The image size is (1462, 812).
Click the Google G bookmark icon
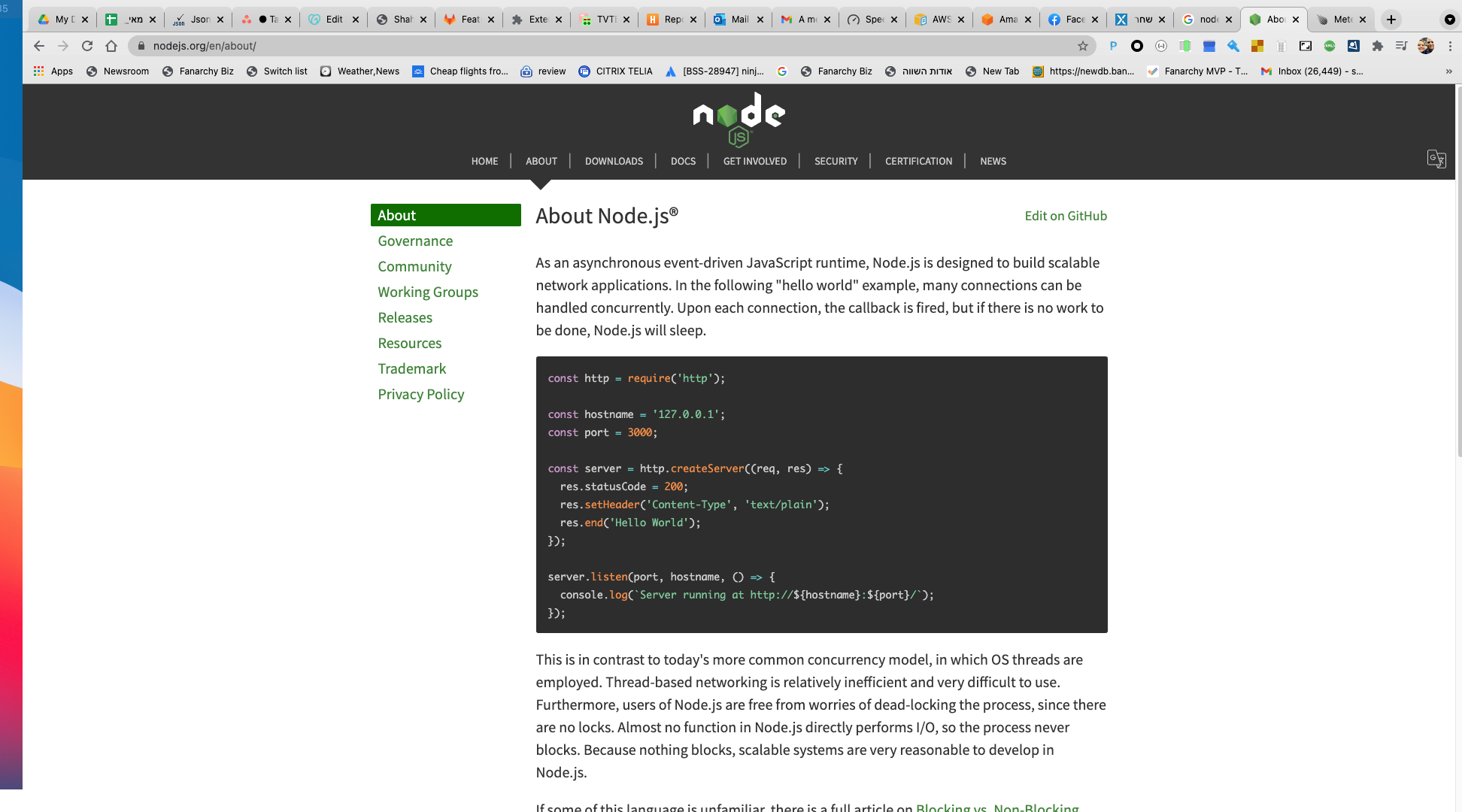tap(782, 71)
